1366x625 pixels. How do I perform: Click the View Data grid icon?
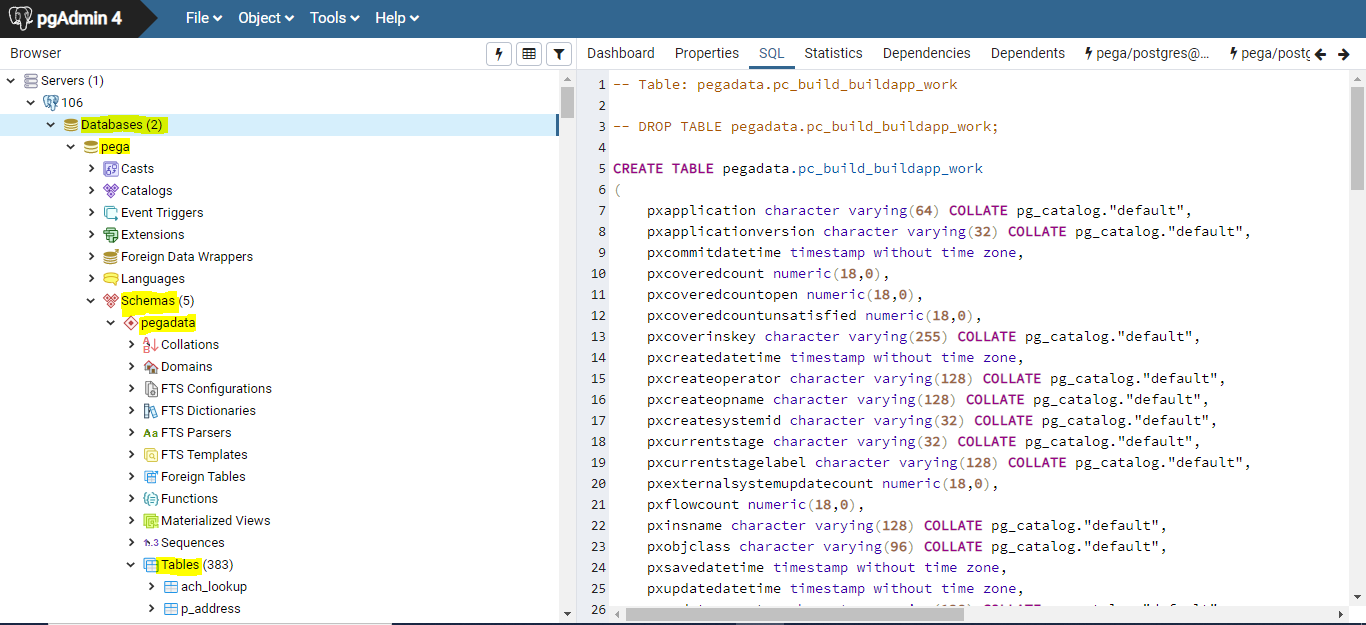tap(528, 53)
